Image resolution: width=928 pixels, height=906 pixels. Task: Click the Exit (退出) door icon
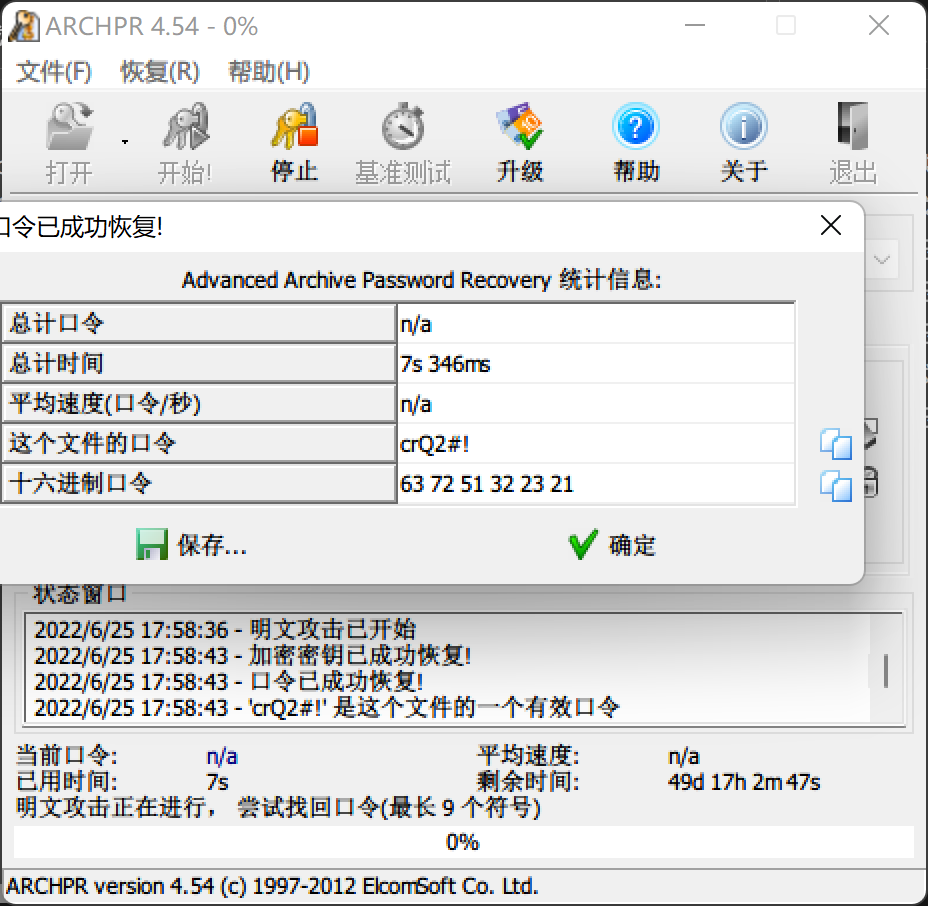[x=853, y=127]
